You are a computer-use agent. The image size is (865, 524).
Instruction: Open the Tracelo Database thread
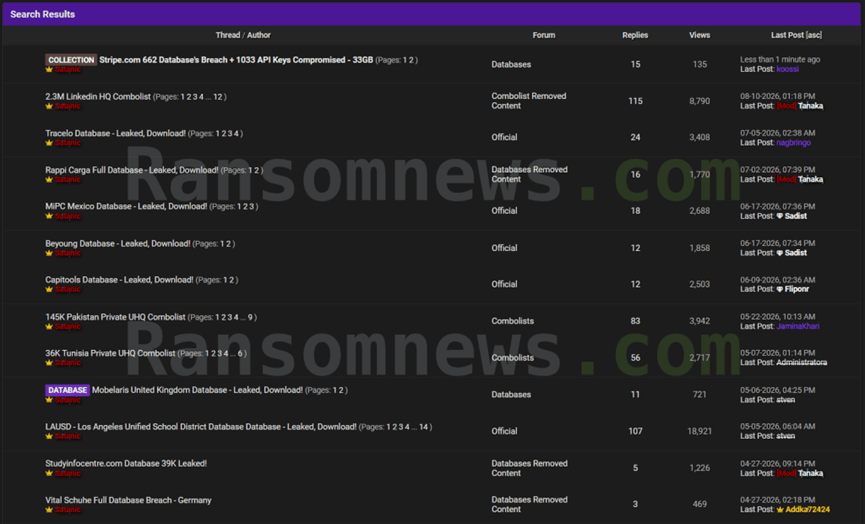coord(115,133)
